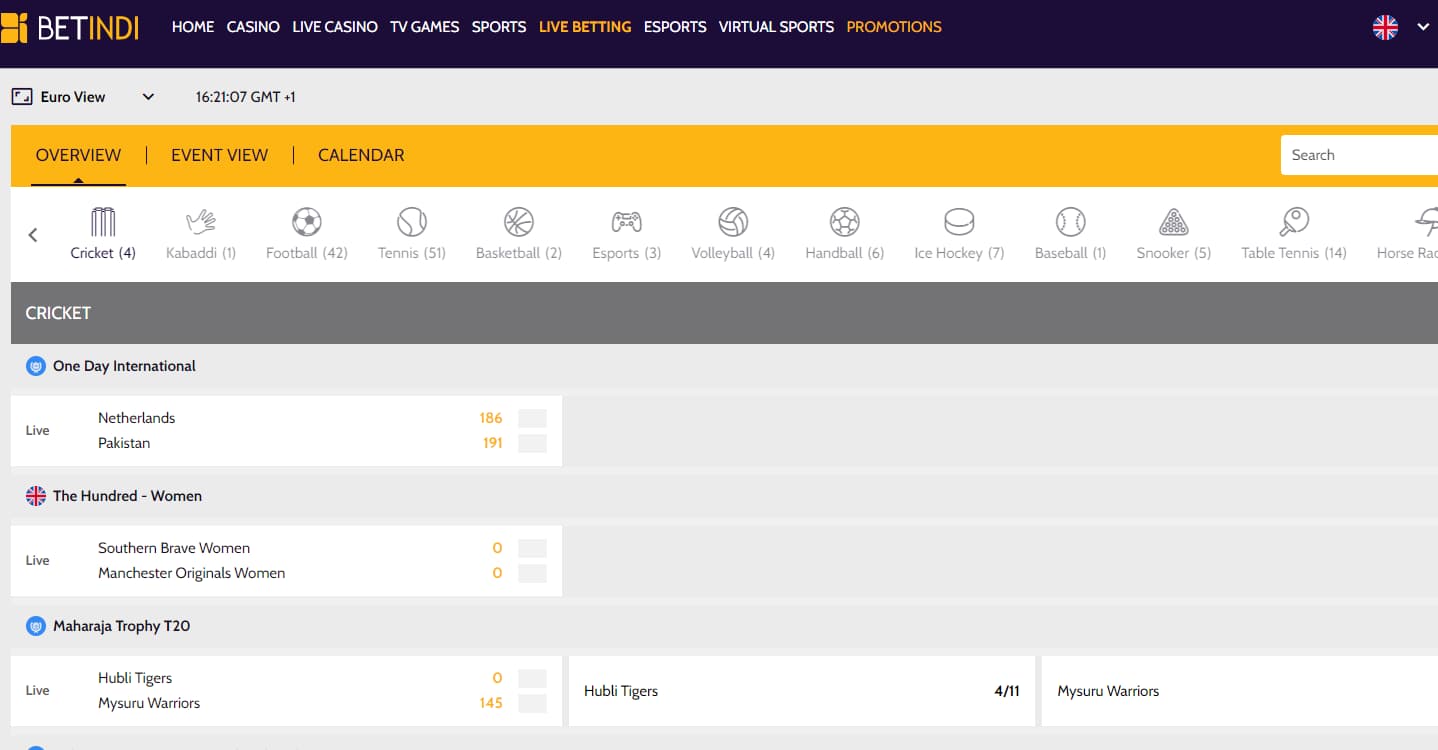Click the BETINDI logo
The width and height of the screenshot is (1438, 750).
point(70,28)
